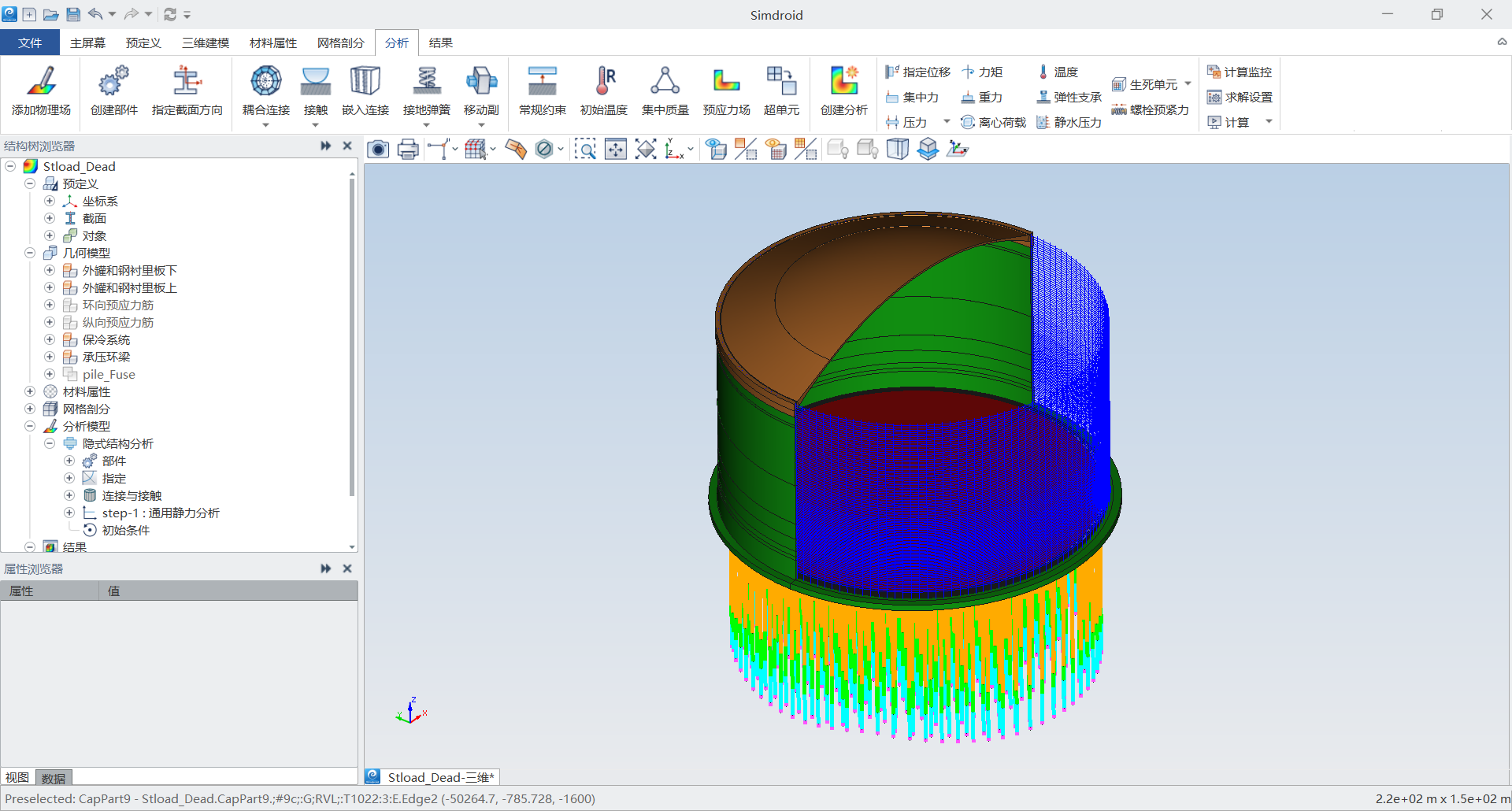Open the 文件 file menu
1512x811 pixels.
tap(30, 43)
